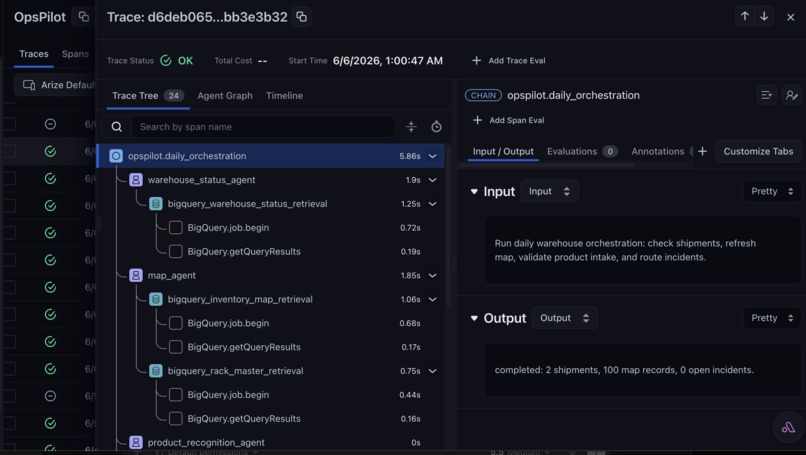Image resolution: width=806 pixels, height=455 pixels.
Task: Open the Evaluations tab
Action: point(582,151)
